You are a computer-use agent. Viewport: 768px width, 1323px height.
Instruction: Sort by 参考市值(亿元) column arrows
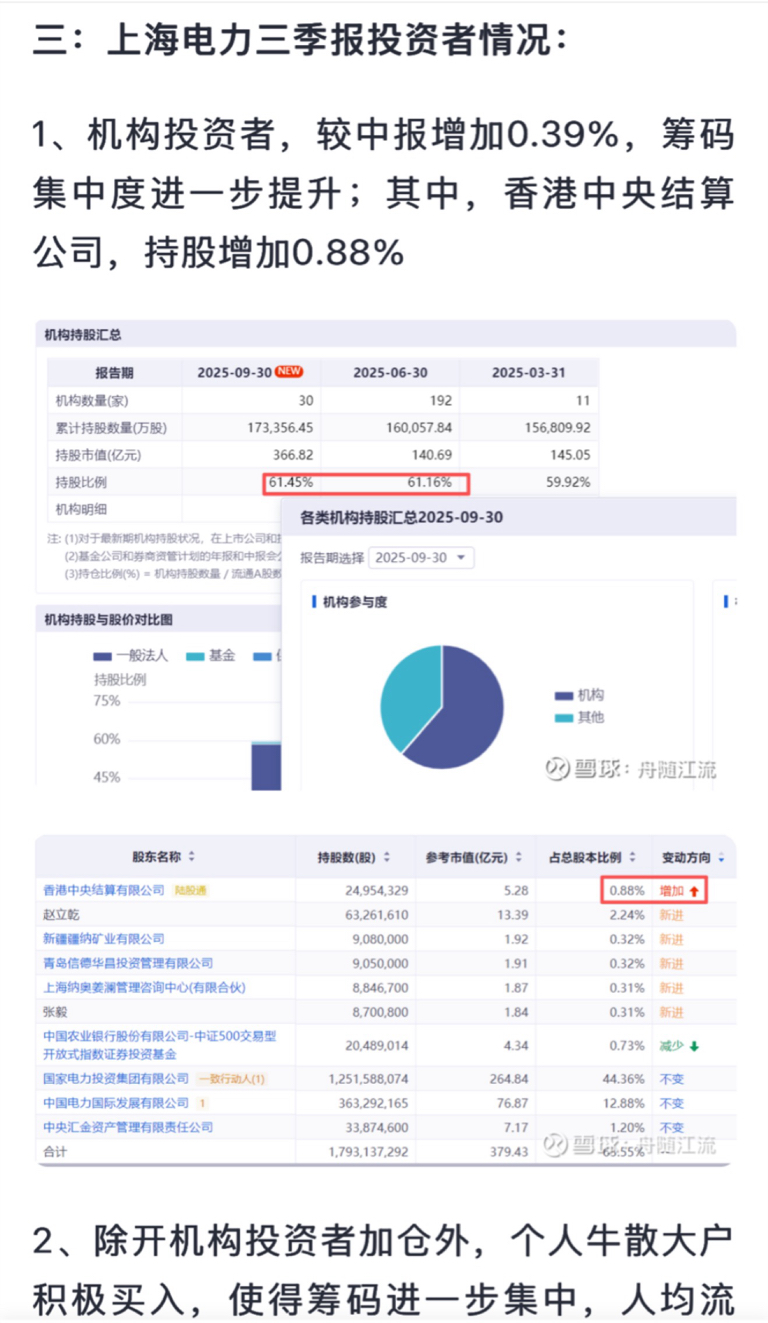point(519,857)
